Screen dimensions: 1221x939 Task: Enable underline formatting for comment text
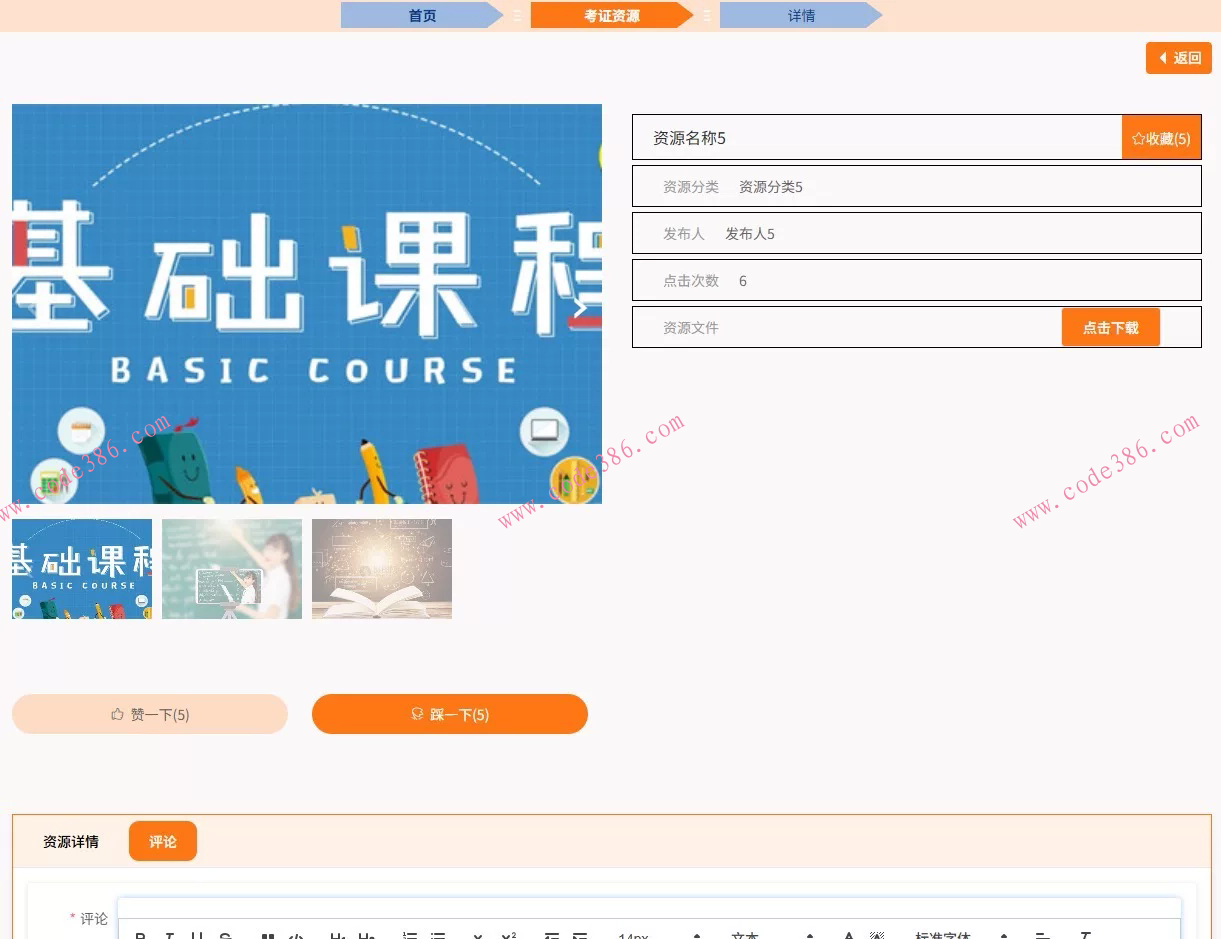(197, 936)
